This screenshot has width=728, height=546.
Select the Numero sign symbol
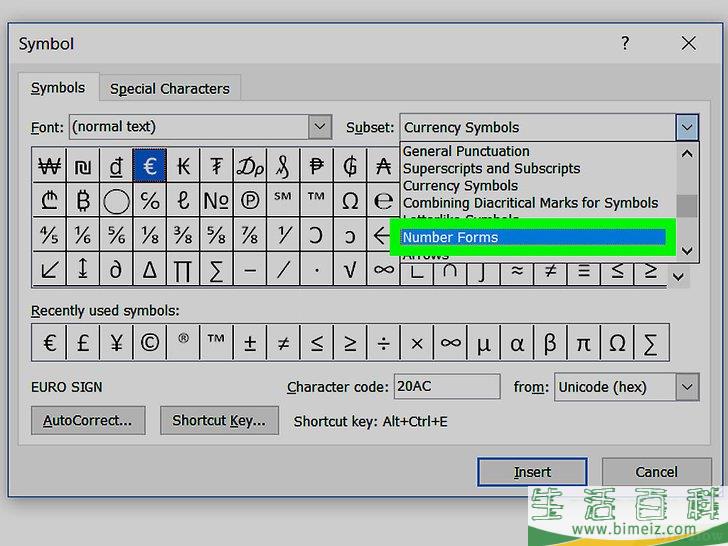pos(216,201)
